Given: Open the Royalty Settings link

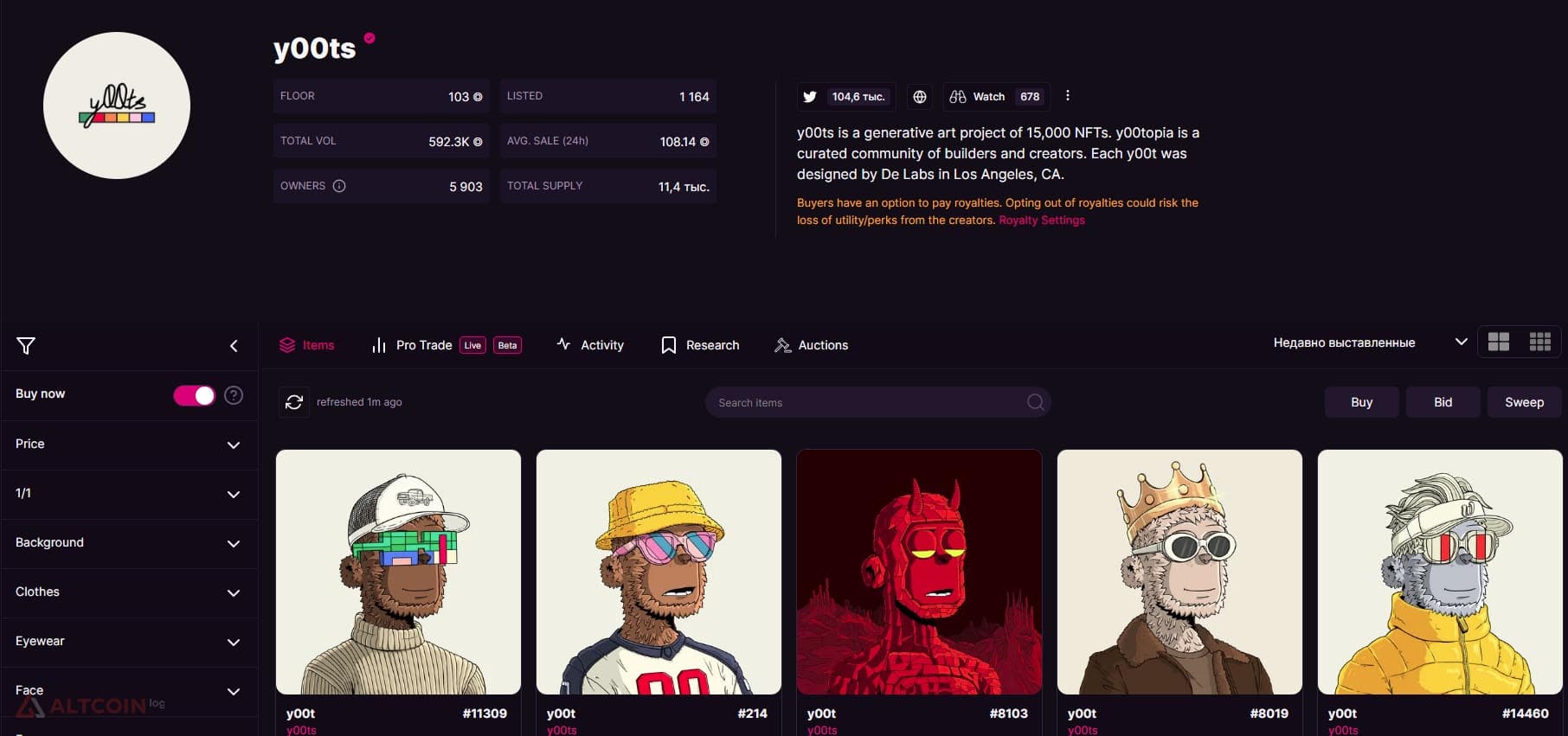Looking at the screenshot, I should point(1042,221).
